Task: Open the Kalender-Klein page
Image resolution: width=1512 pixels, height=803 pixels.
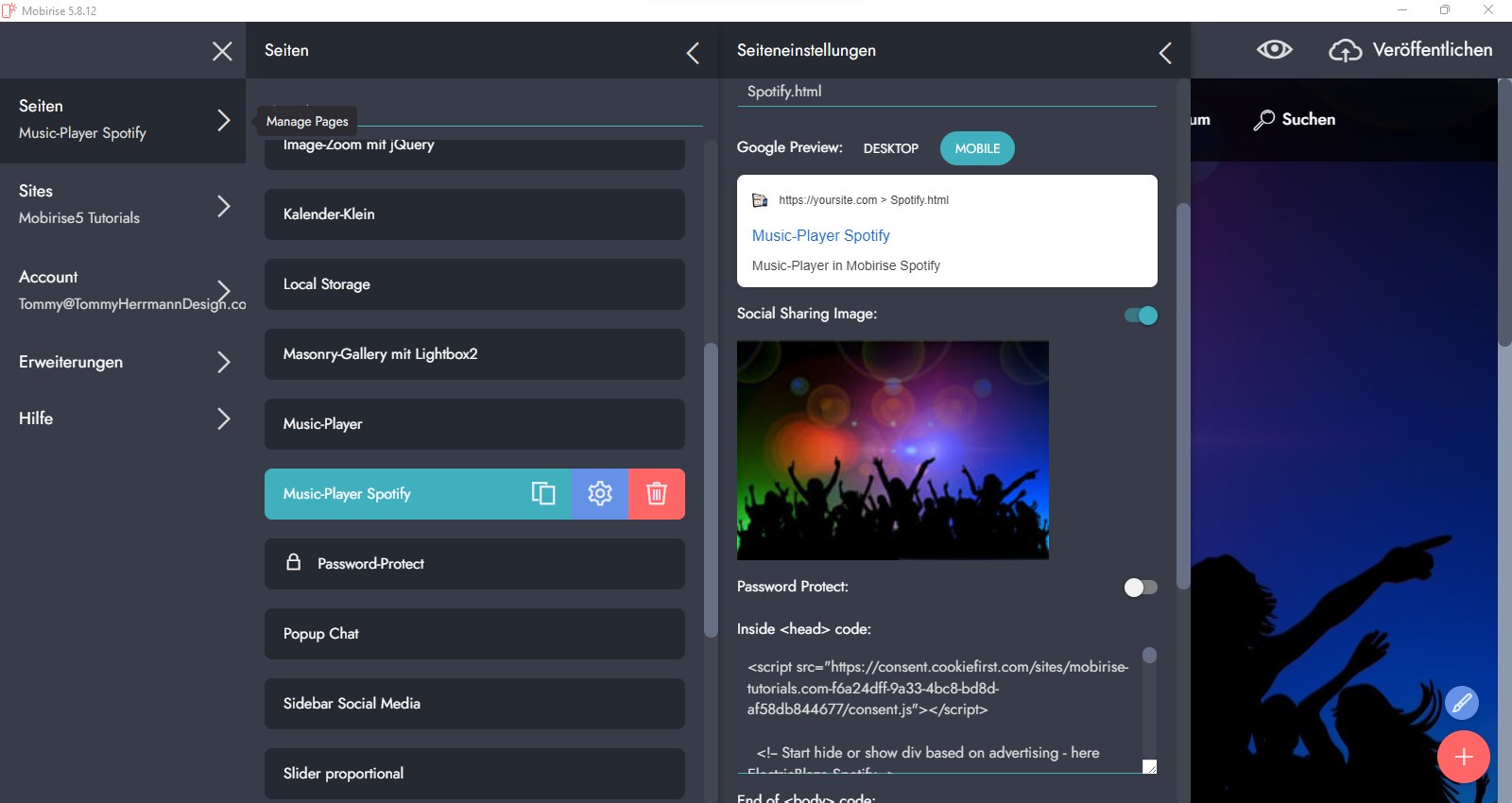Action: click(474, 214)
